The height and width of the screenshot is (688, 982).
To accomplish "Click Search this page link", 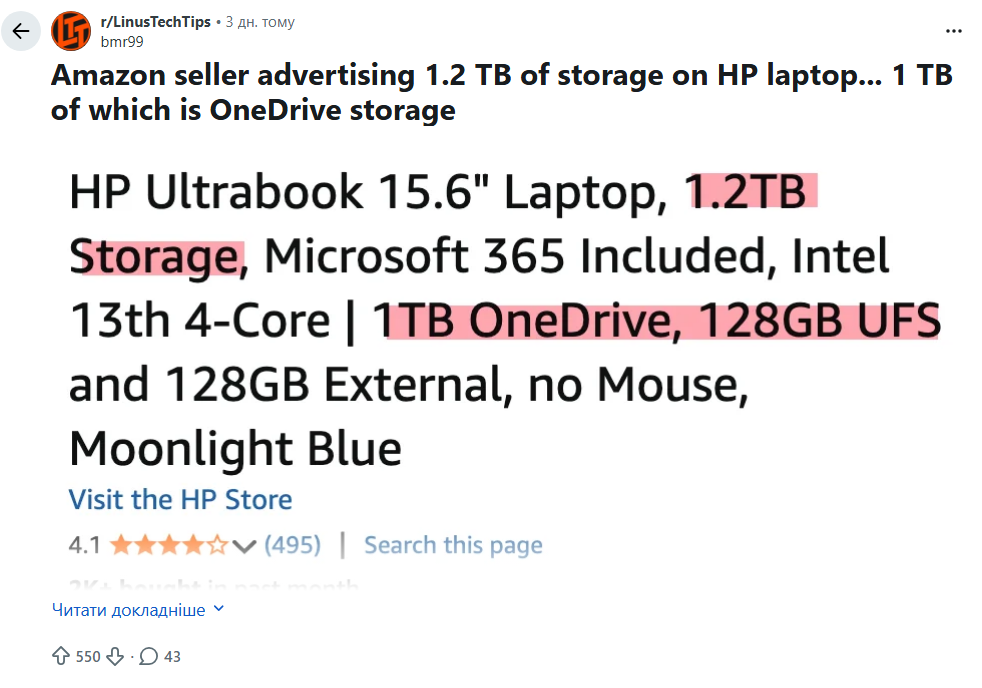I will click(x=453, y=545).
